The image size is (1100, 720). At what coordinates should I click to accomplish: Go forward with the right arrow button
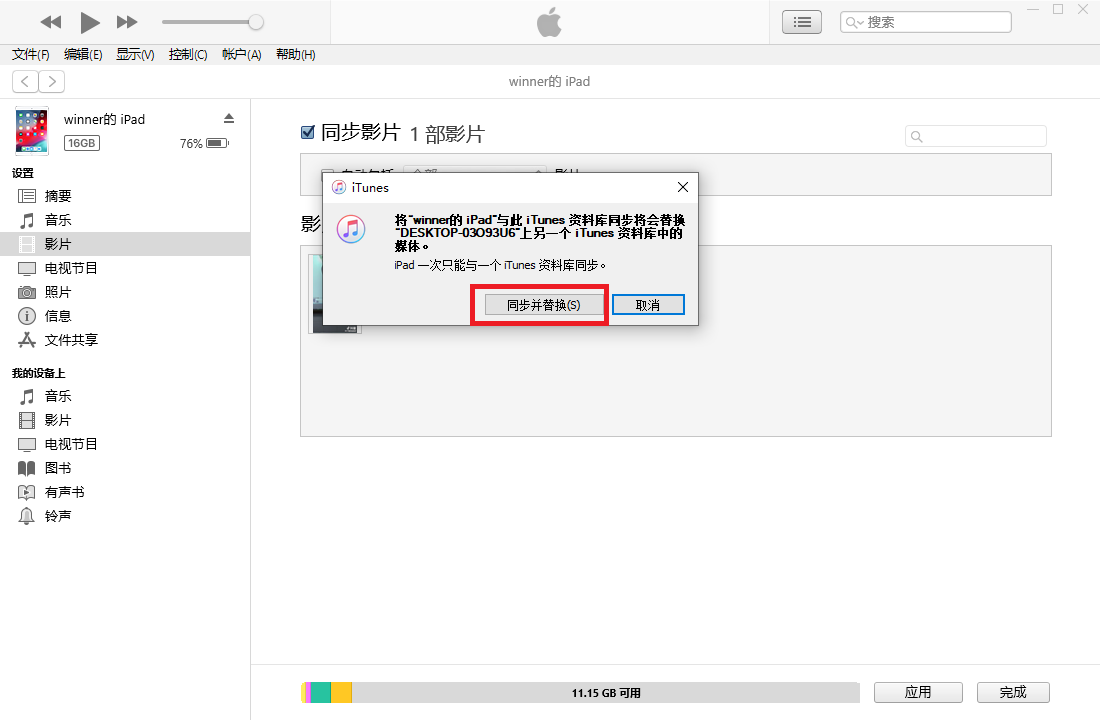click(x=52, y=81)
